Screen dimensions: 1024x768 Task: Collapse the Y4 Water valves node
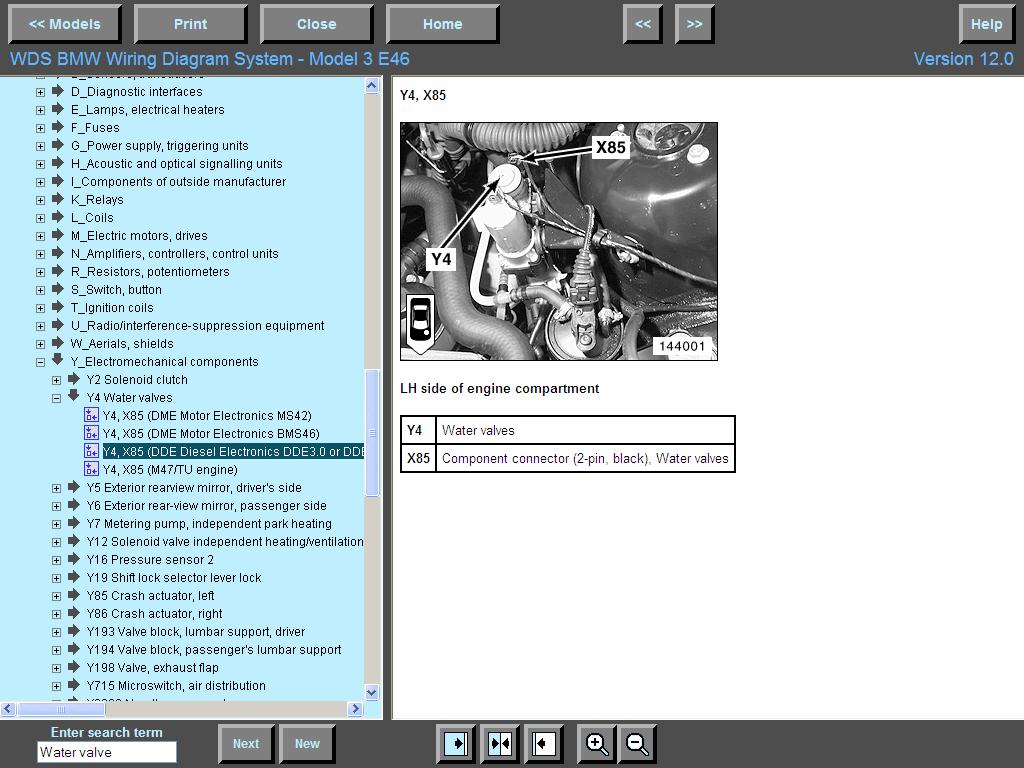pos(56,398)
